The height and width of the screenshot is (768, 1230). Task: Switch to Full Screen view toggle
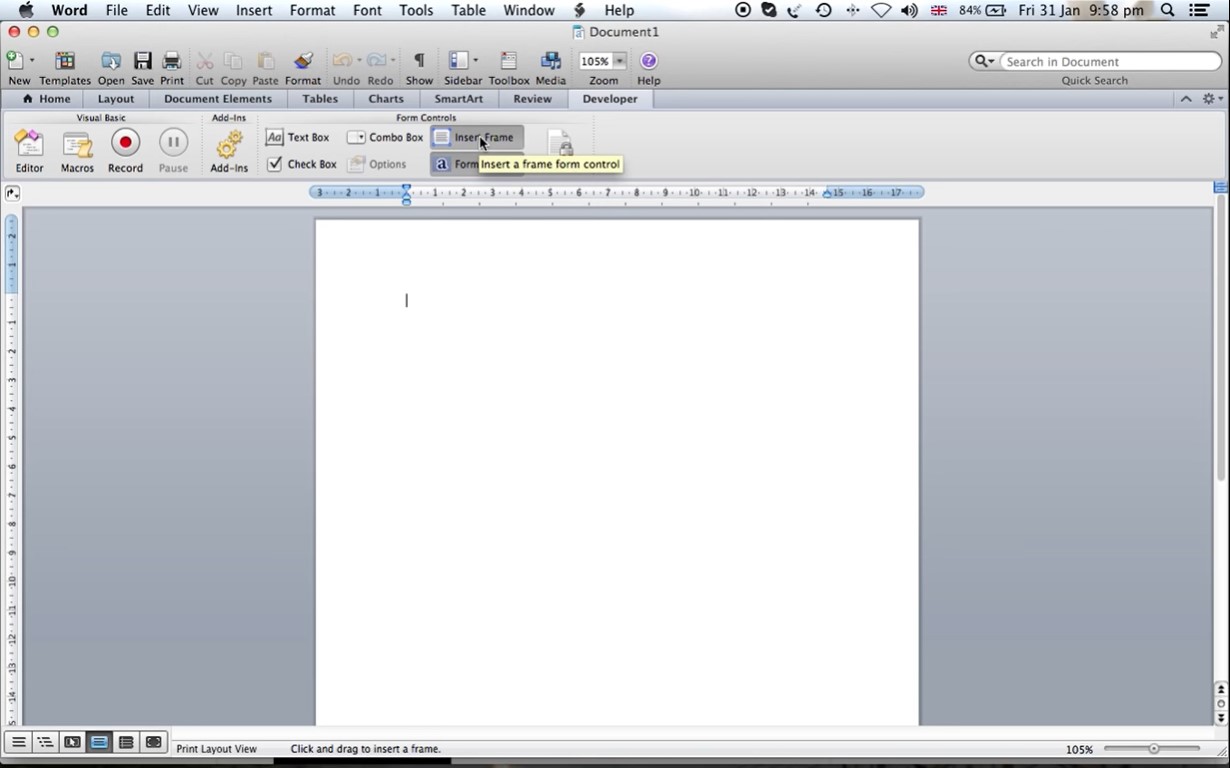pyautogui.click(x=152, y=742)
